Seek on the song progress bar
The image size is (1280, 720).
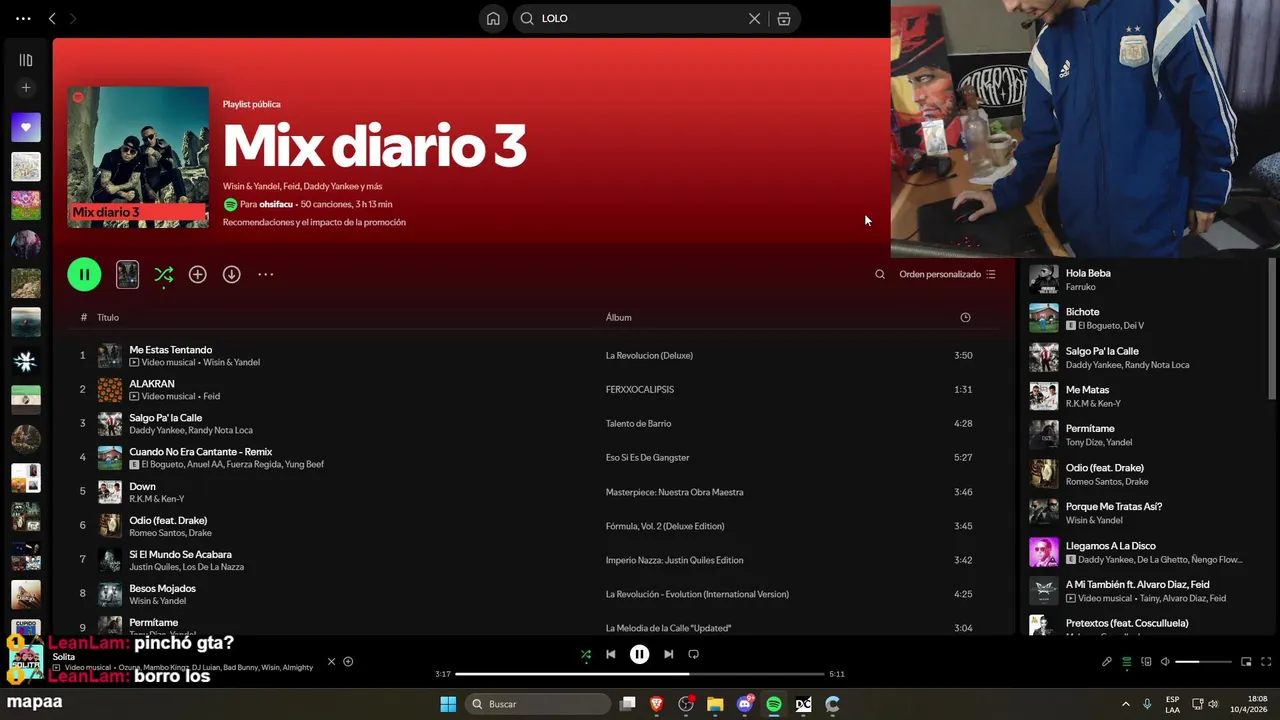(x=640, y=674)
